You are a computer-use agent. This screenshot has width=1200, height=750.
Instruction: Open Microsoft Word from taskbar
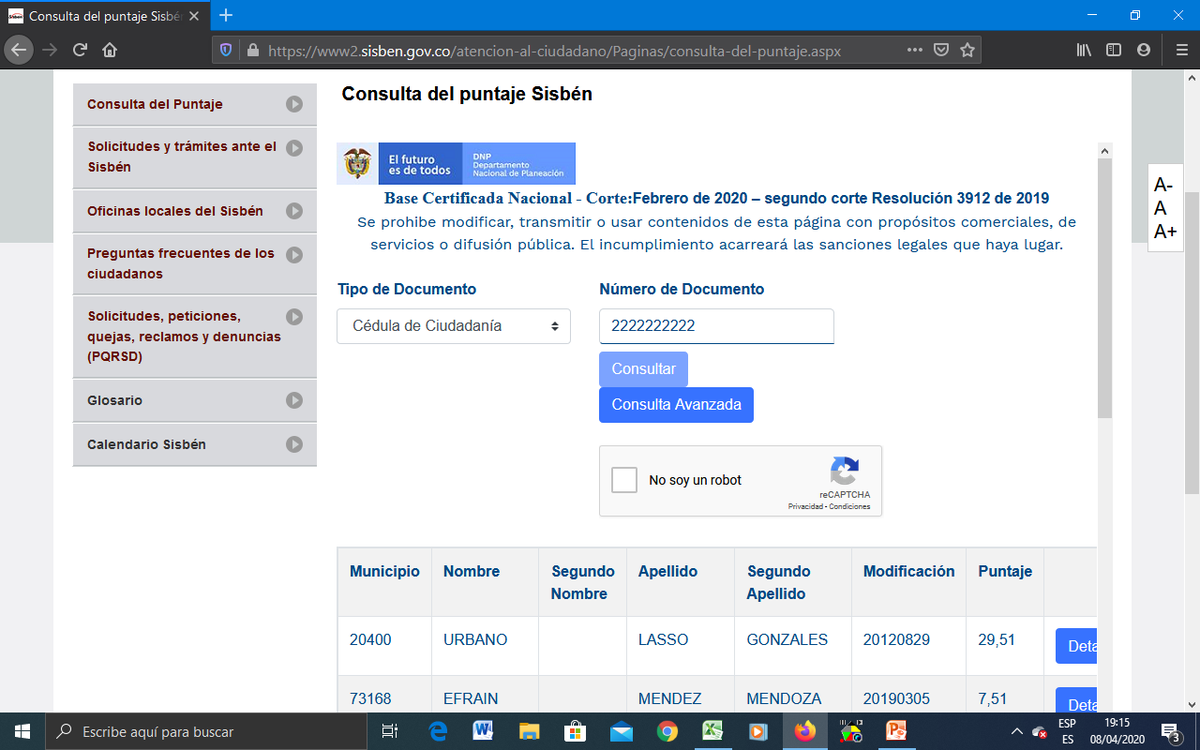point(483,732)
